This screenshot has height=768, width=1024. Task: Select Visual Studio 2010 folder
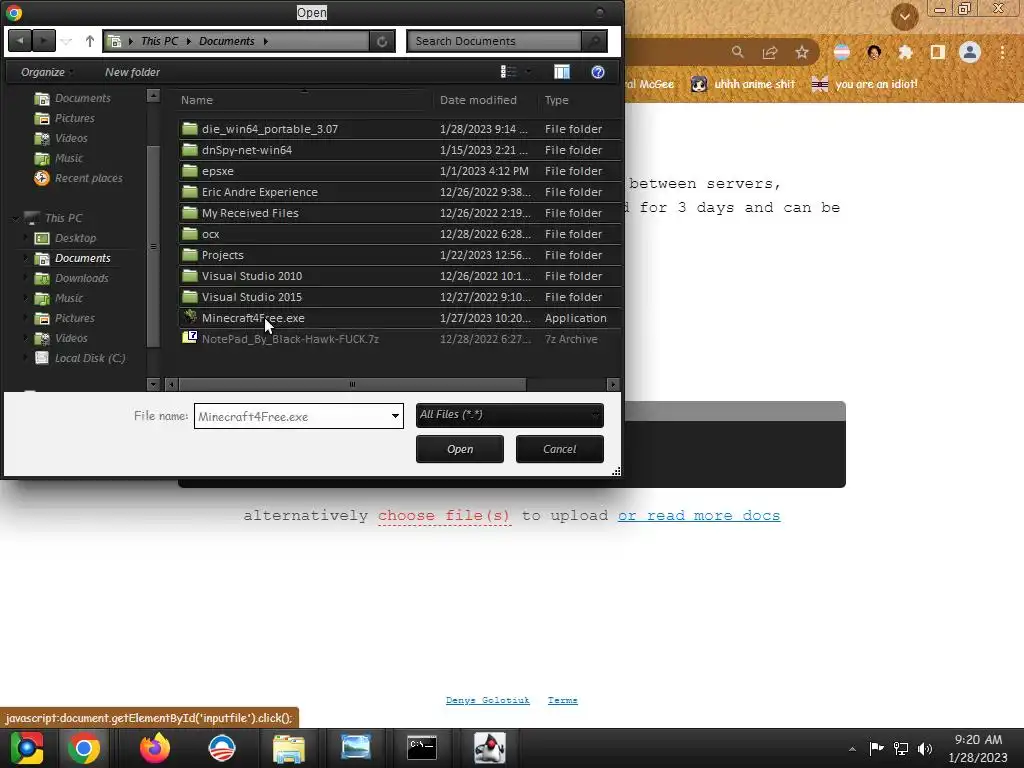coord(400,276)
